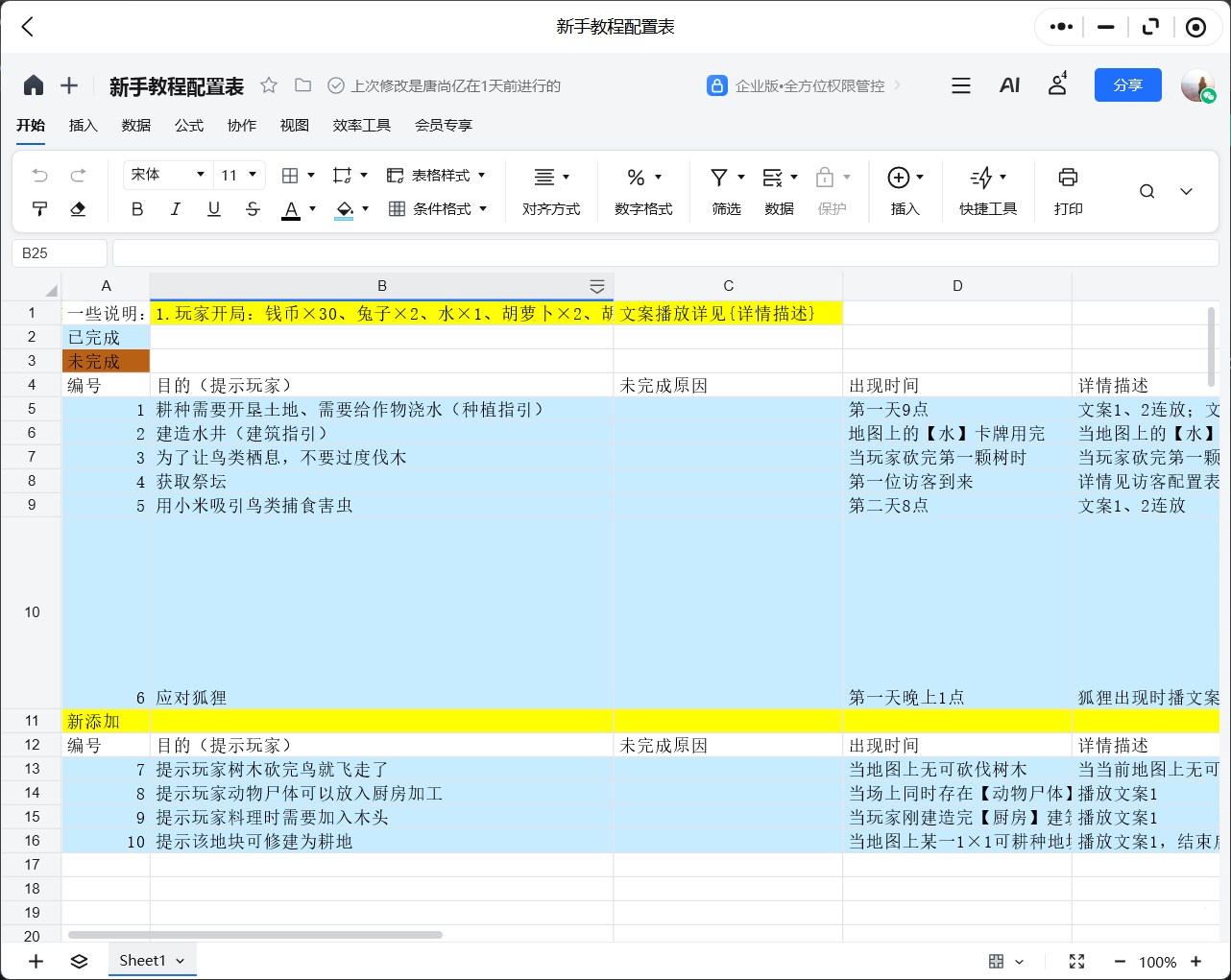
Task: Switch to the 插入 tab
Action: pyautogui.click(x=84, y=126)
